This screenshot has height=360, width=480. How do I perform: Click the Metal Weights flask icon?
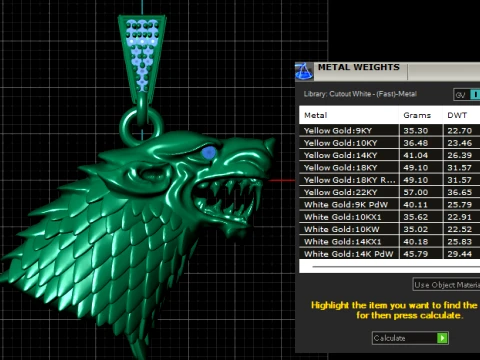[304, 72]
